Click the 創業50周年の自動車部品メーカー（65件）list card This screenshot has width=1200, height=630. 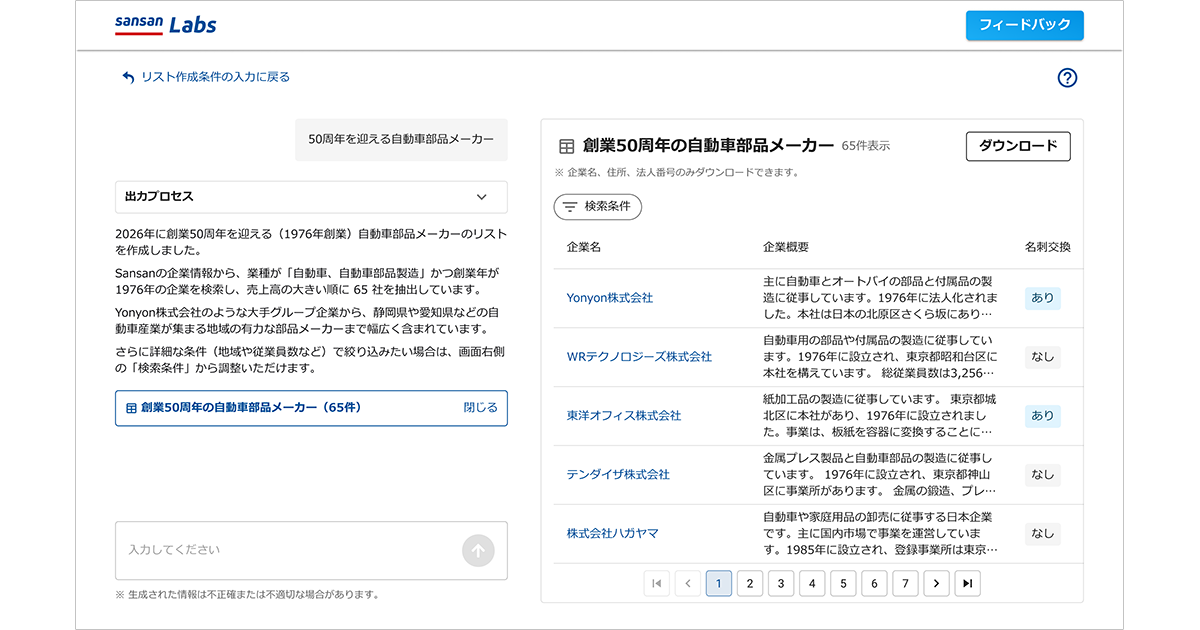(x=311, y=408)
